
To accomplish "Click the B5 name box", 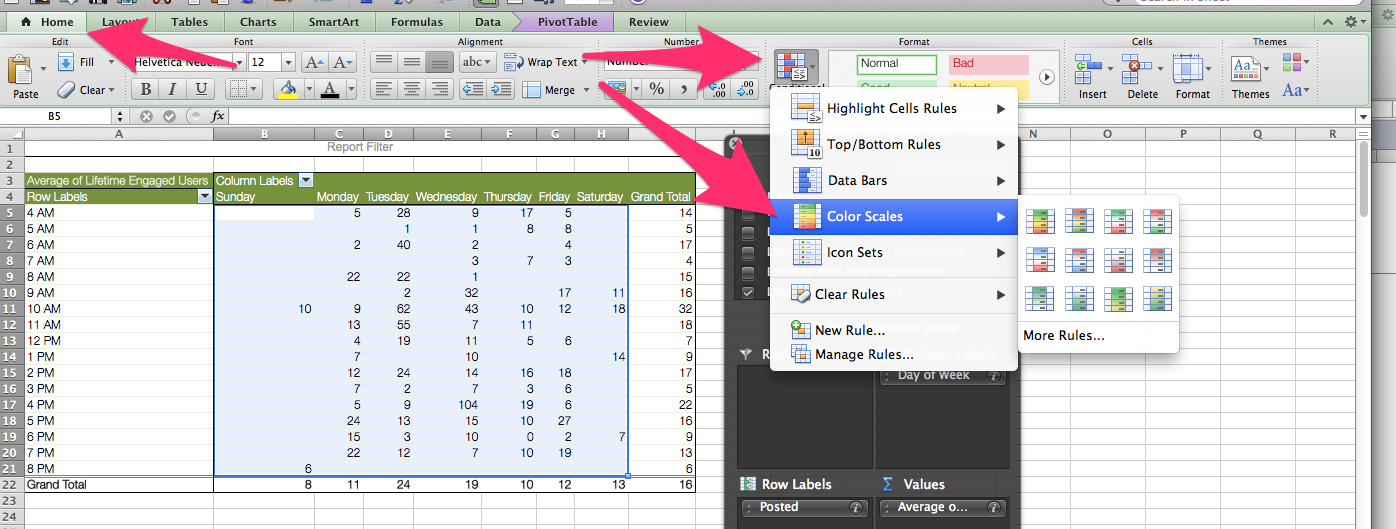I will (x=54, y=116).
